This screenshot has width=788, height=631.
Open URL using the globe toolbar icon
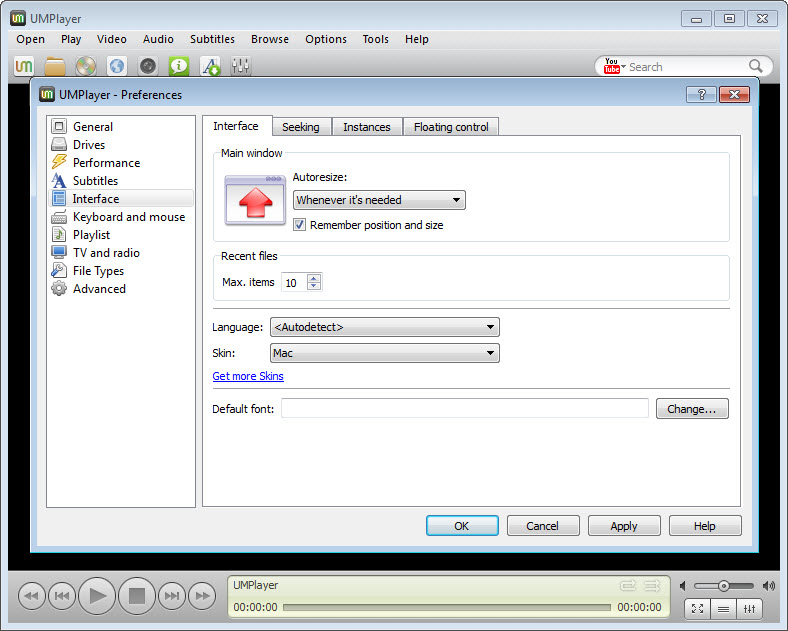(x=117, y=66)
